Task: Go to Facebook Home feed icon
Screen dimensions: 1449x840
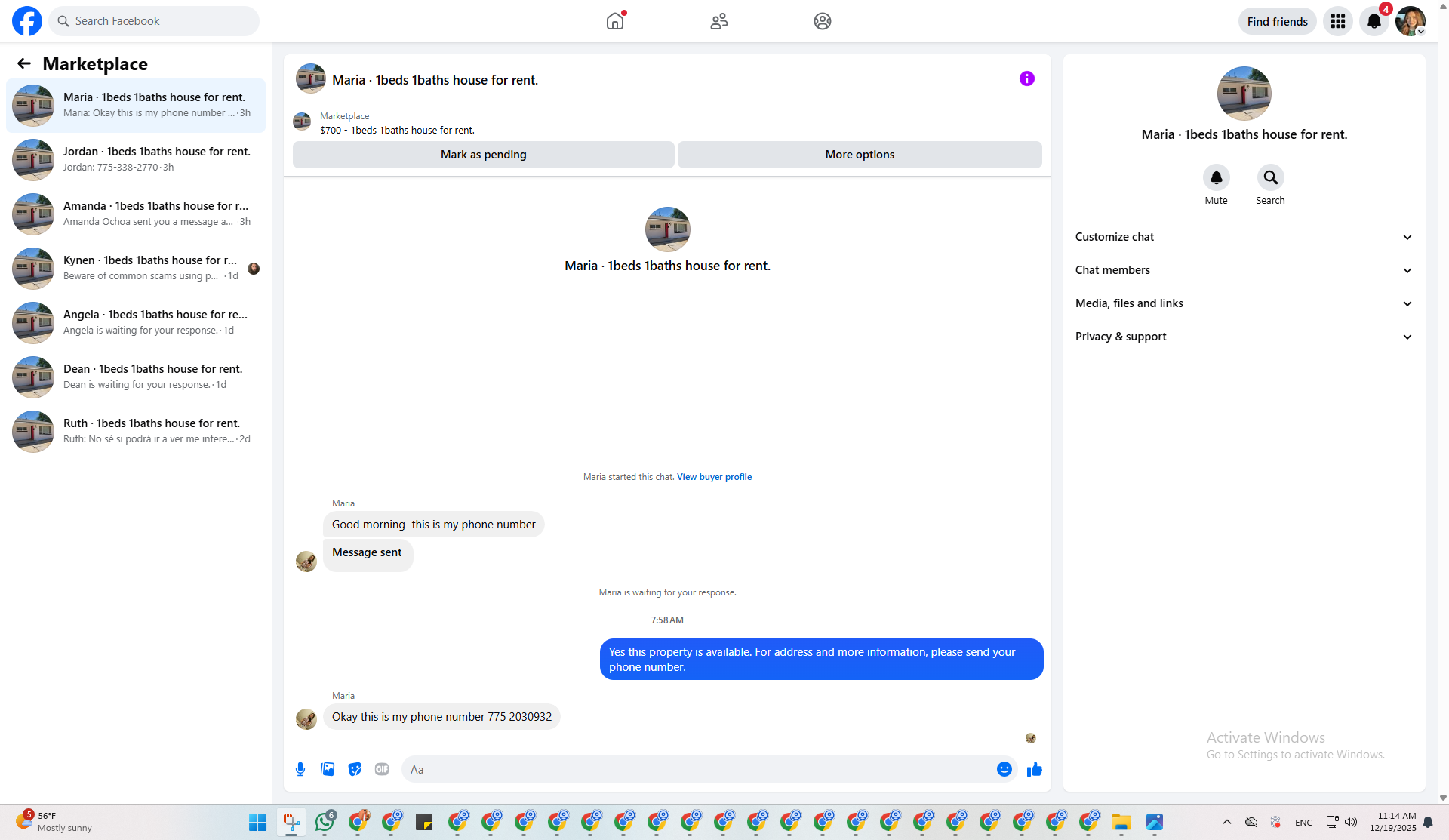Action: 615,21
